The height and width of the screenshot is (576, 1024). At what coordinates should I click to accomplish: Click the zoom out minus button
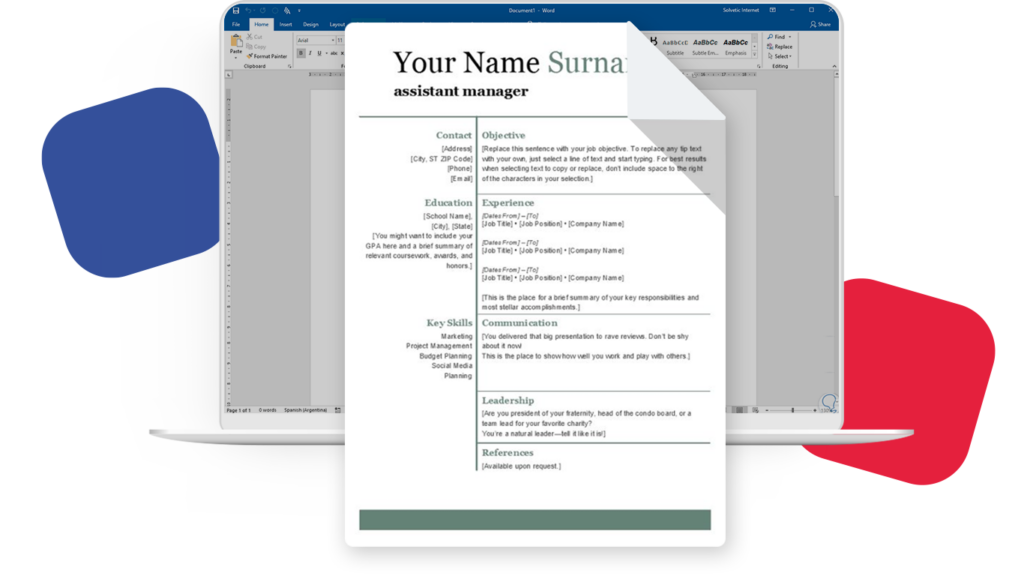767,410
